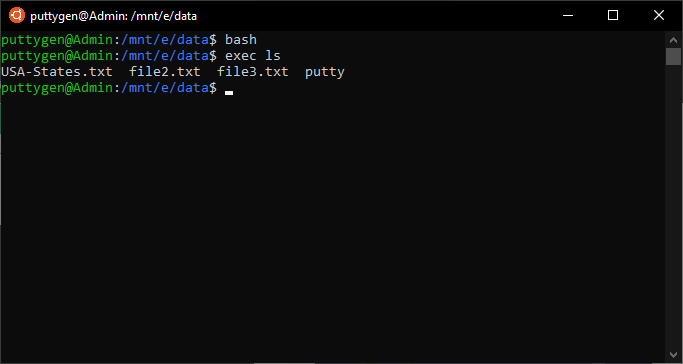Minimize the terminal window
Screen dimensions: 683x364
(568, 15)
